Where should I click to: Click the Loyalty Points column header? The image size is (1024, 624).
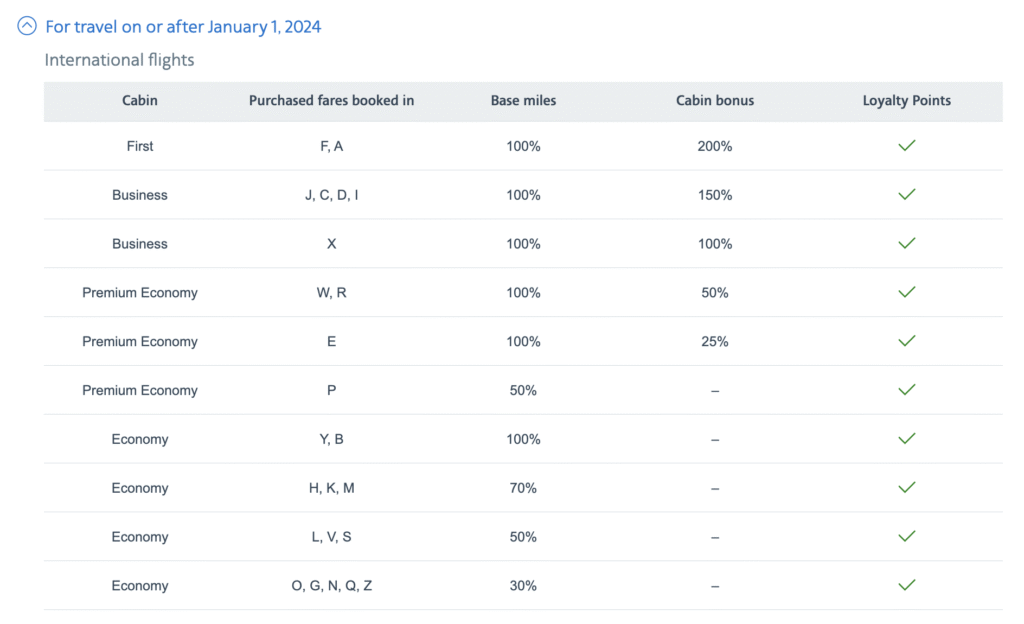[907, 101]
